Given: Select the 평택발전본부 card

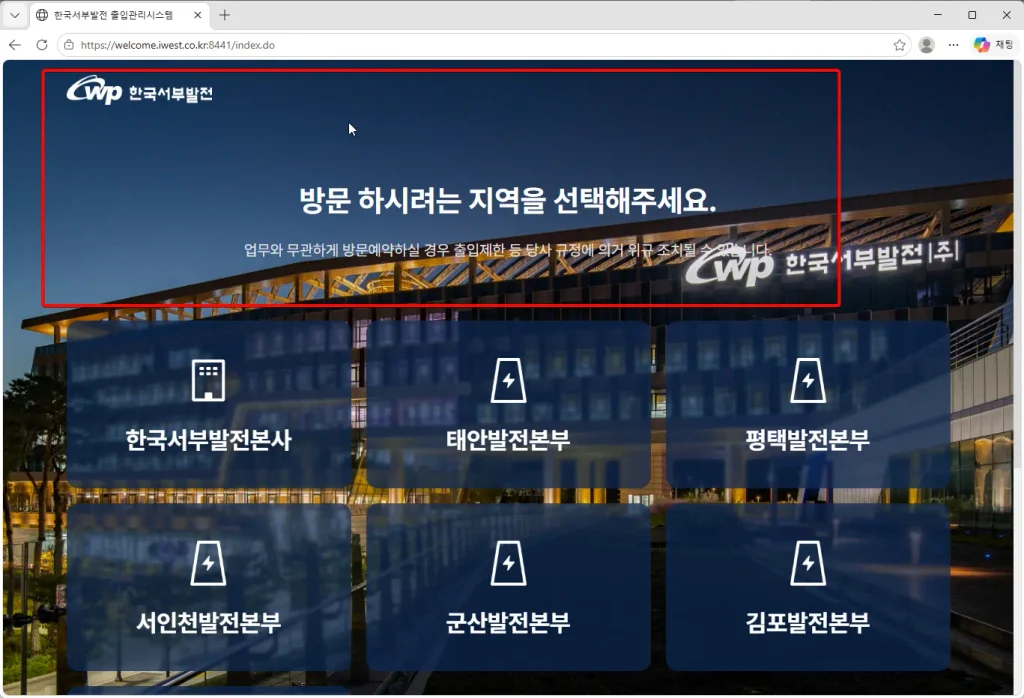Looking at the screenshot, I should (x=808, y=404).
